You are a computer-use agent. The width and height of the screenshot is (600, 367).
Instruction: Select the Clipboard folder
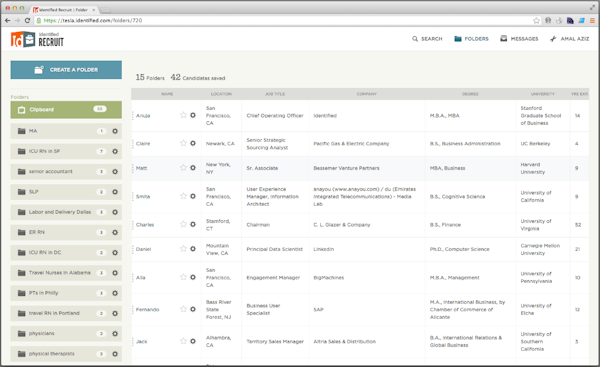click(66, 109)
